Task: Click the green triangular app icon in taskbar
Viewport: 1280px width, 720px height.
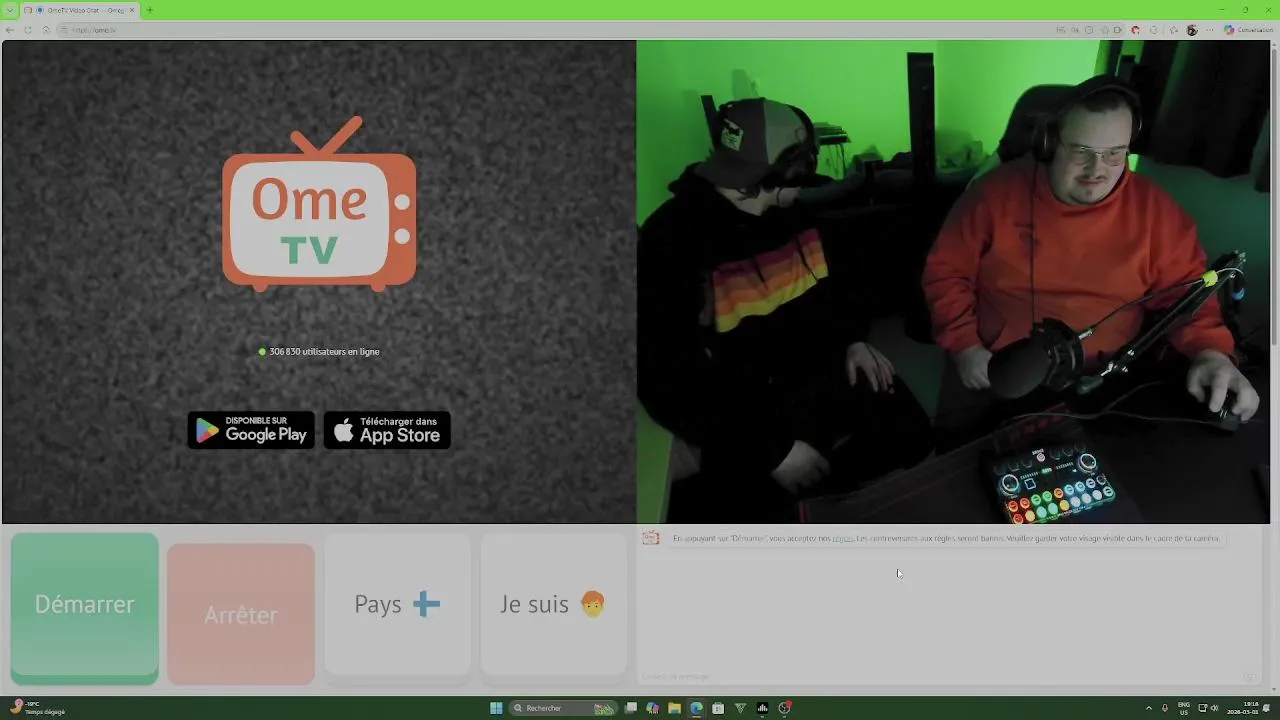Action: (740, 708)
